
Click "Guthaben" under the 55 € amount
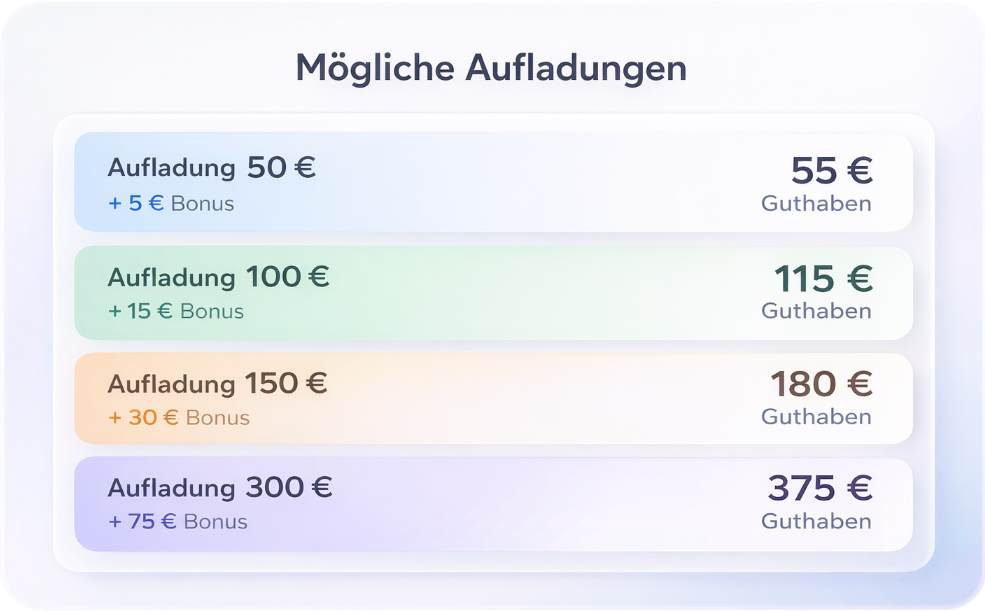(x=816, y=204)
